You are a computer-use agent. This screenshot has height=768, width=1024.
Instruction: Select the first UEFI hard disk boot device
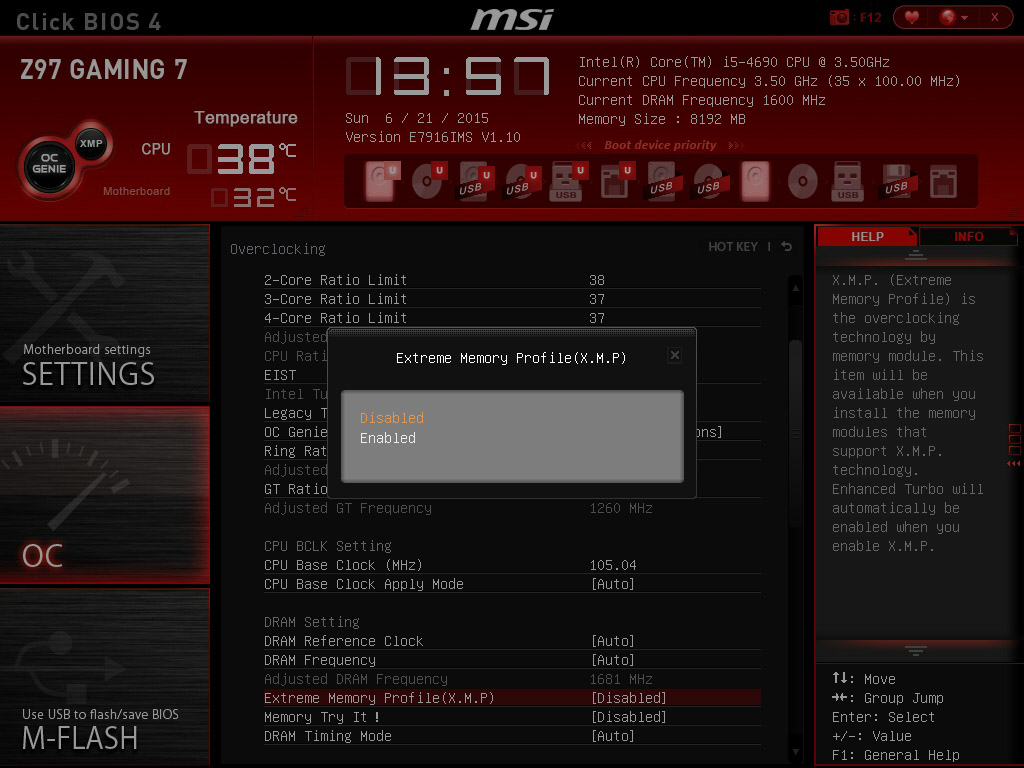382,181
